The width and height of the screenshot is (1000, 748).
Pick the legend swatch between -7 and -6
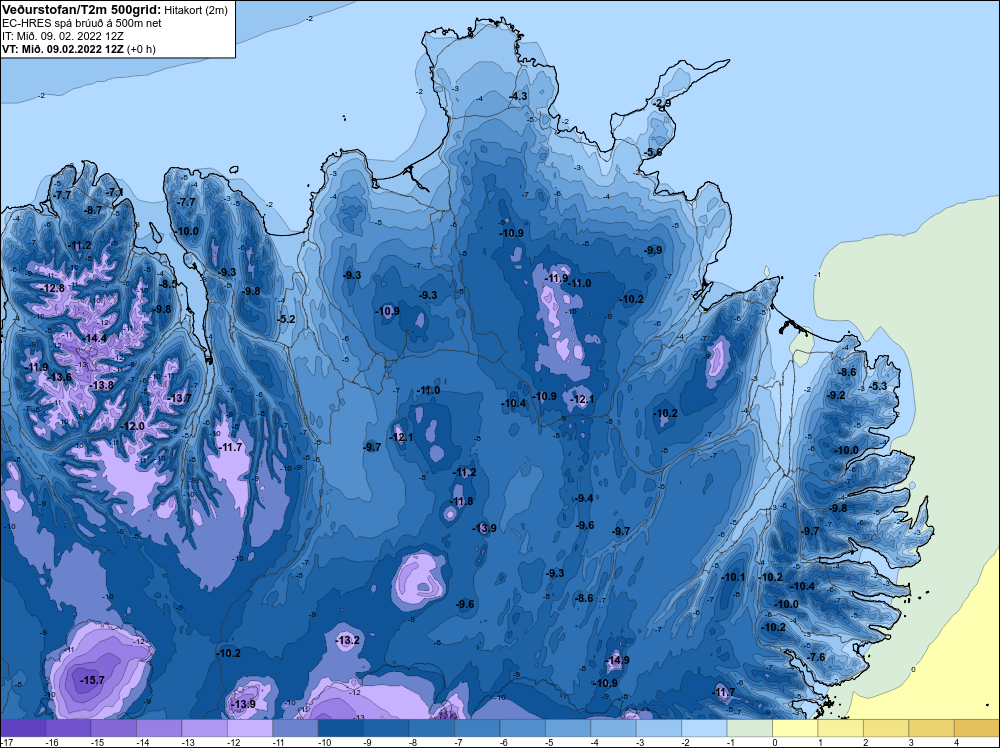click(477, 728)
